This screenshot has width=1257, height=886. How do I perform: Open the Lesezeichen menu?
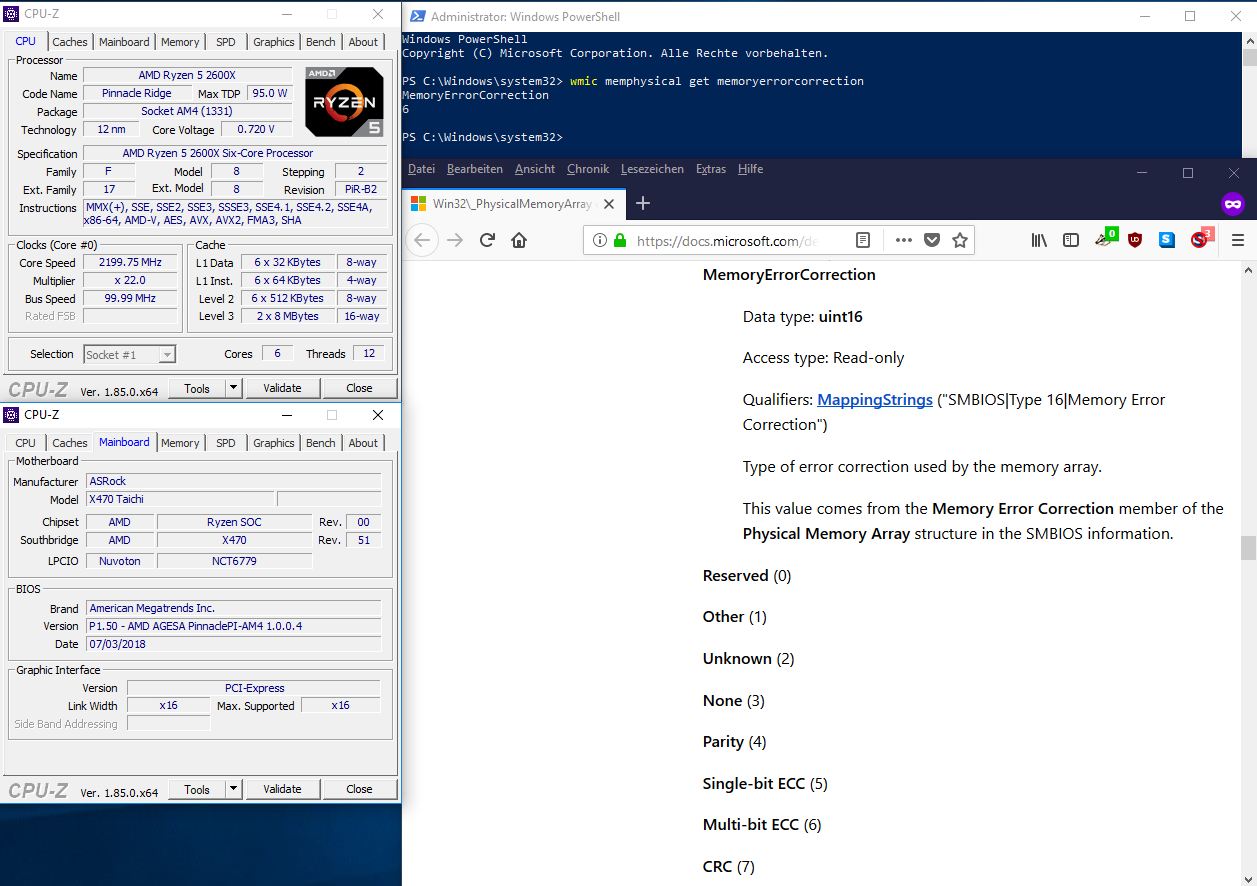pyautogui.click(x=652, y=169)
